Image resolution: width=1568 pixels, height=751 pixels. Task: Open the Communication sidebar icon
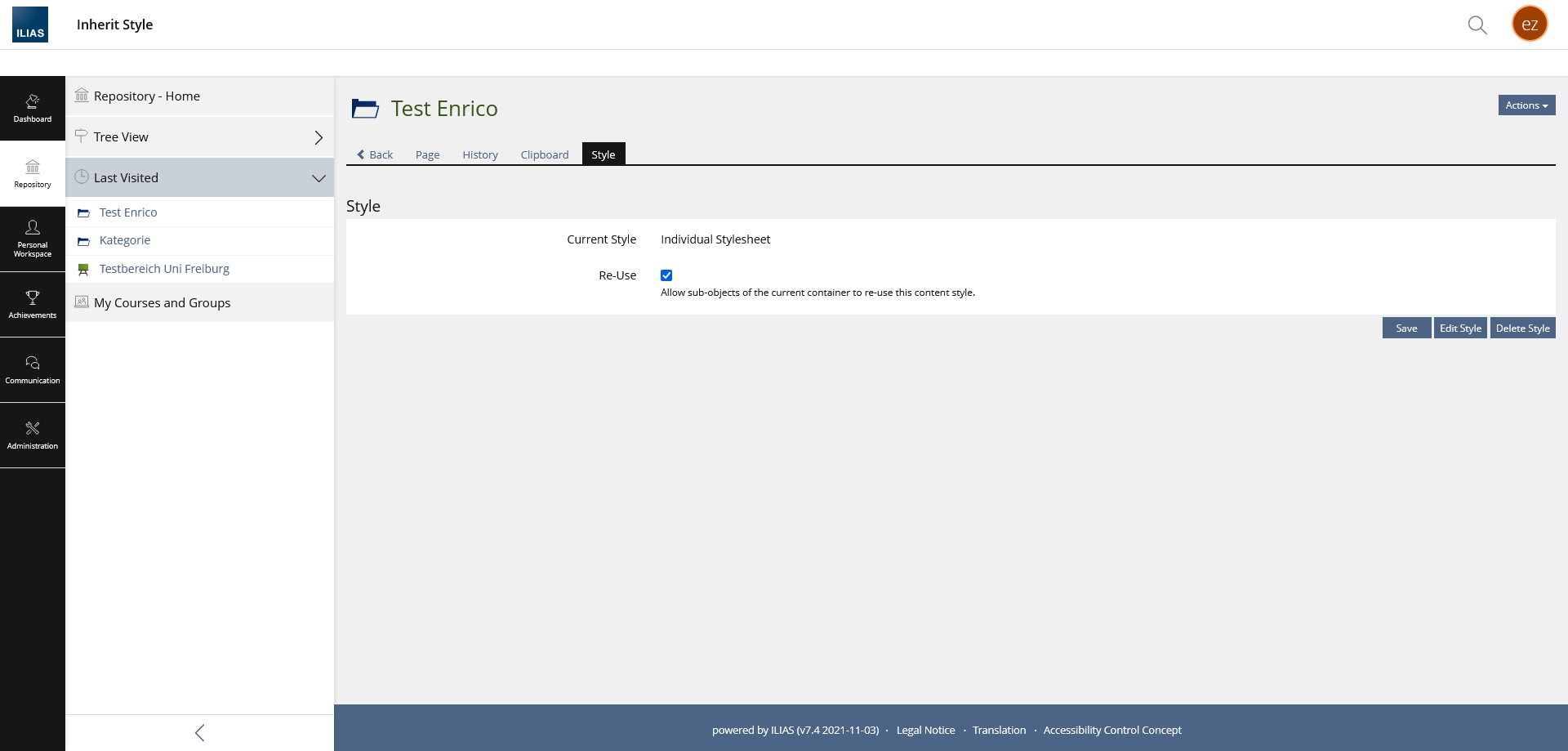[33, 369]
